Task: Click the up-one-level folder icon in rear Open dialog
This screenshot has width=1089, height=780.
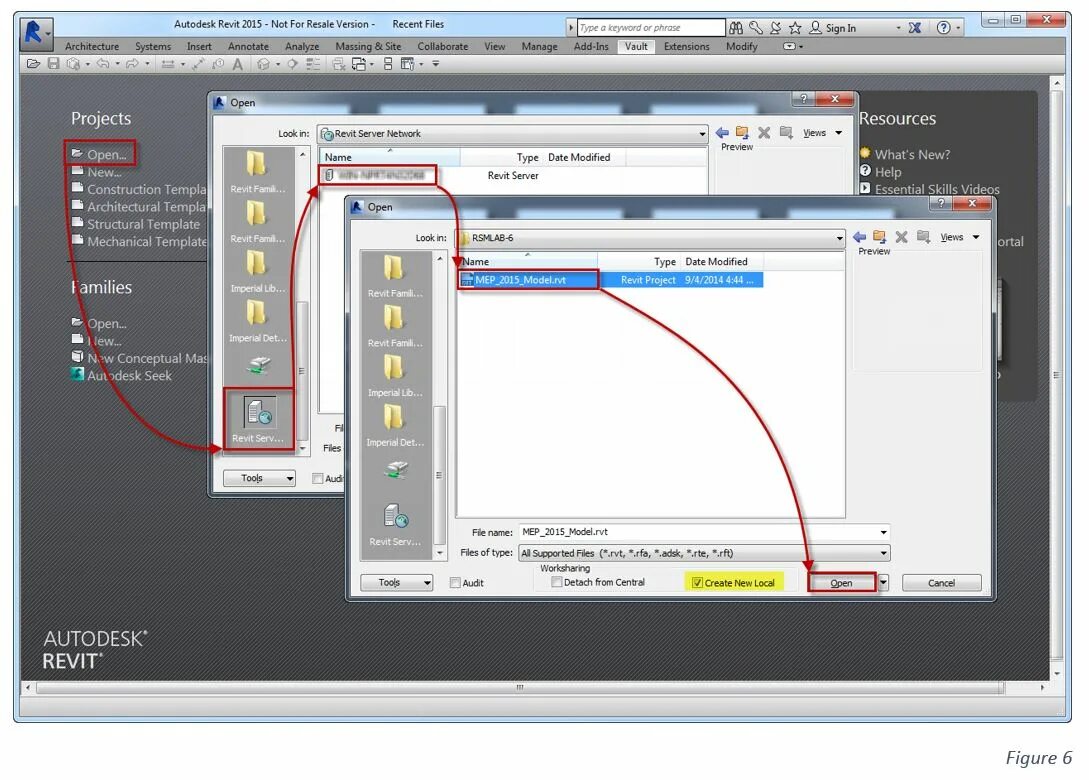Action: pos(742,133)
